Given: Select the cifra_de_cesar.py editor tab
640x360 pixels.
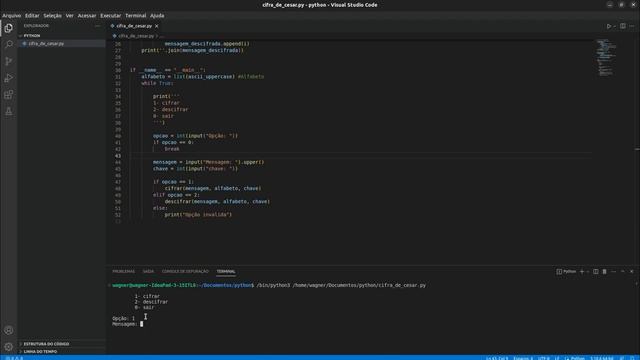Looking at the screenshot, I should coord(134,26).
